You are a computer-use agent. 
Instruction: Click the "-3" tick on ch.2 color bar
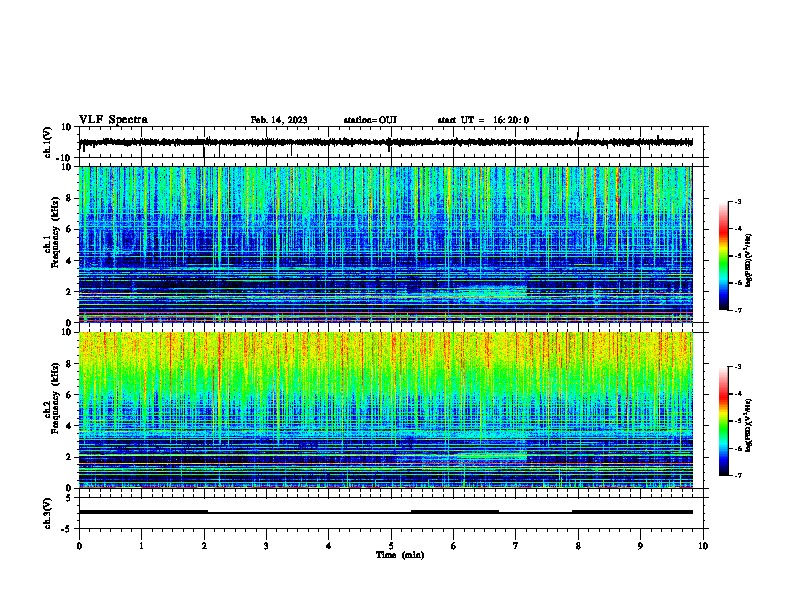[738, 367]
